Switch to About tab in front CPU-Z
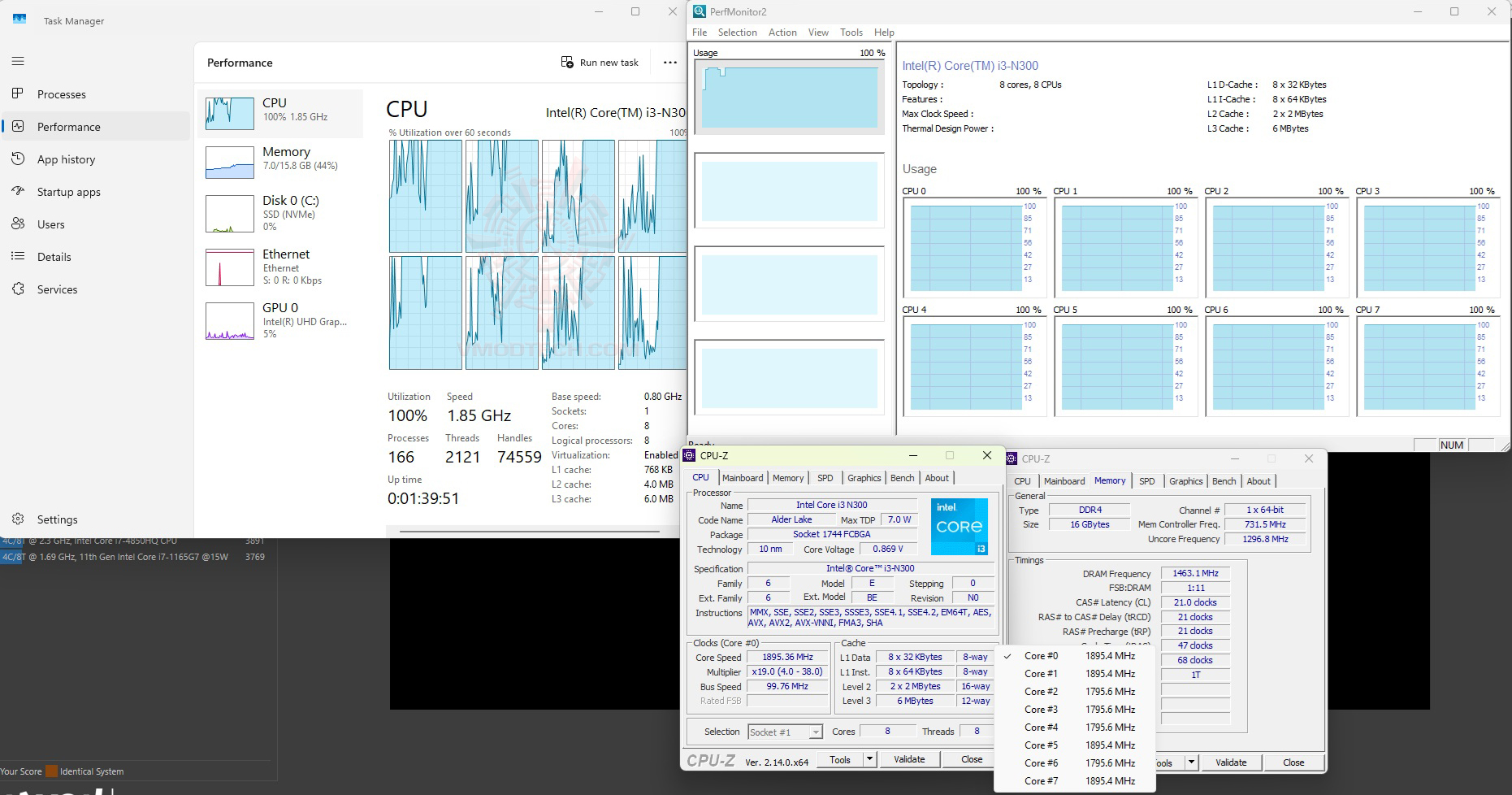This screenshot has width=1512, height=795. (937, 478)
